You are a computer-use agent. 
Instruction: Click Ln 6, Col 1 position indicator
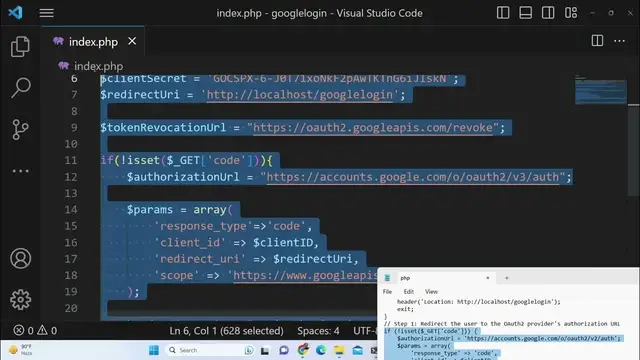pos(227,331)
